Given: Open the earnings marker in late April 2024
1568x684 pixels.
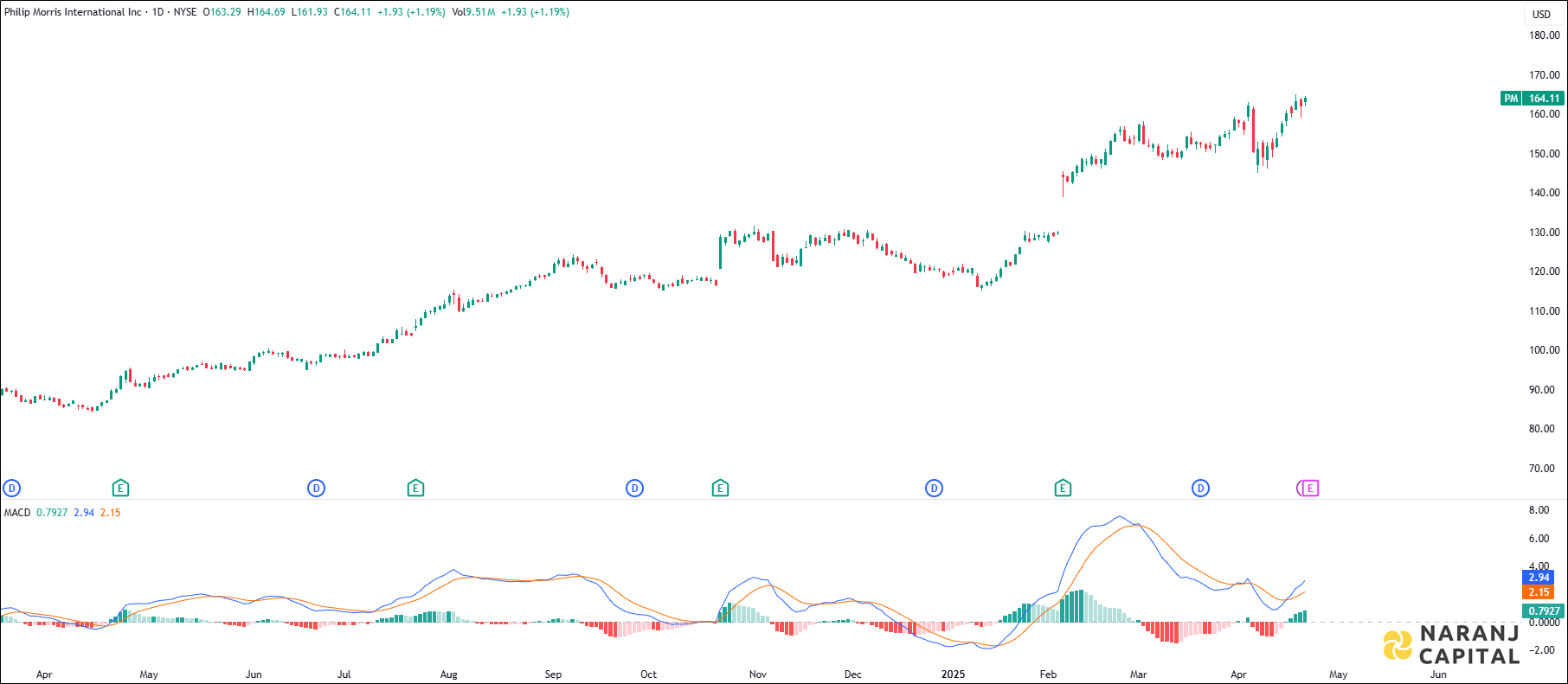Looking at the screenshot, I should pos(121,489).
